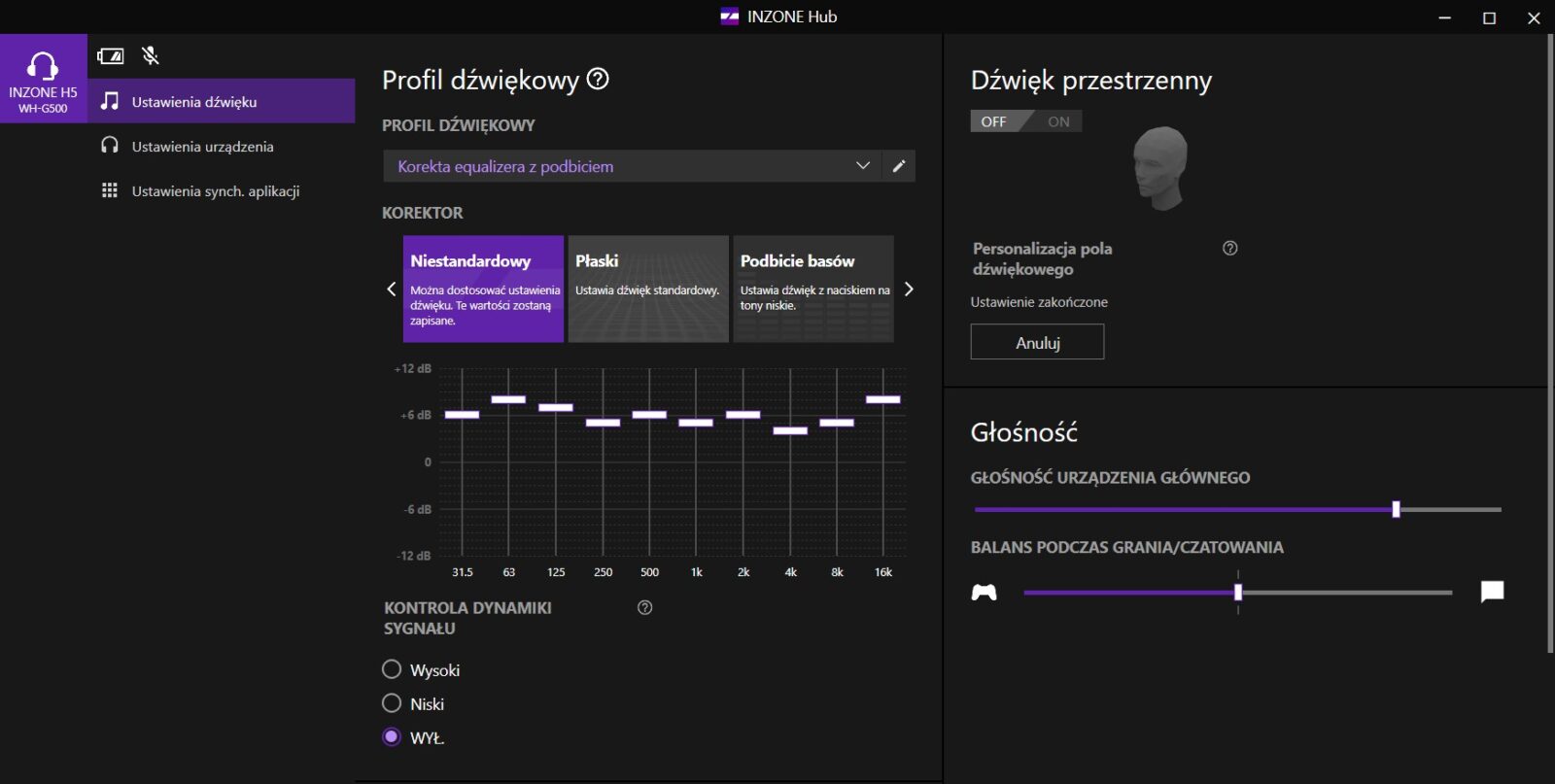Choose the Podbicie basów equalizer preset
The width and height of the screenshot is (1555, 784).
(x=813, y=289)
